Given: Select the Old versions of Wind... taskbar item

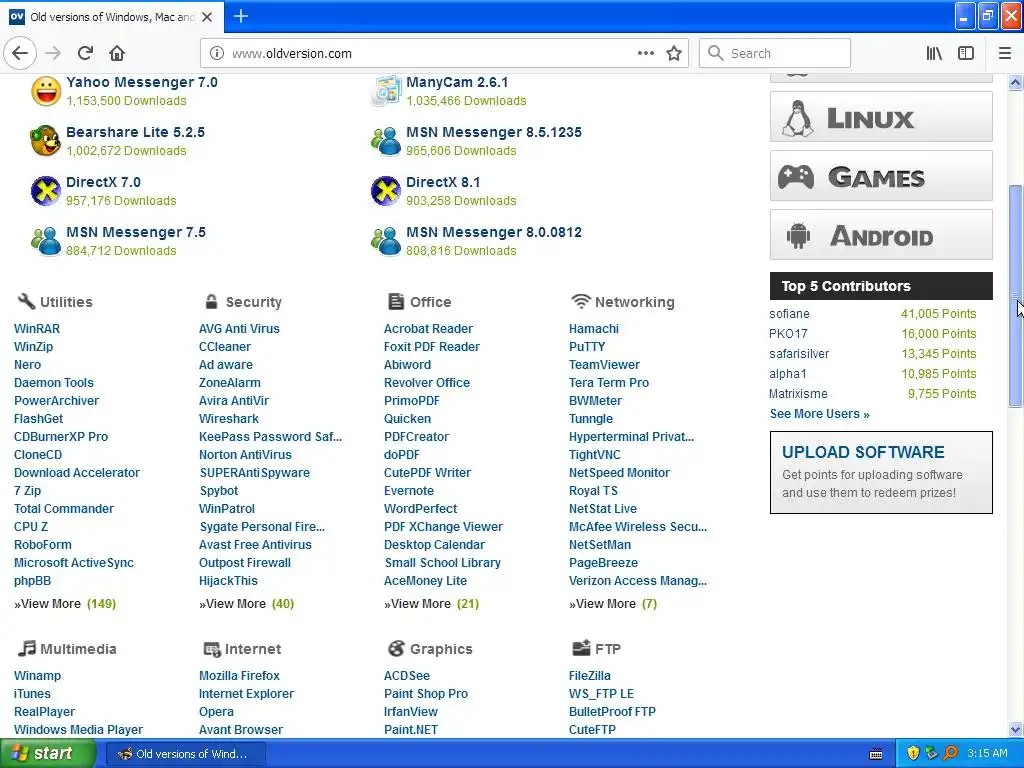Looking at the screenshot, I should point(186,754).
